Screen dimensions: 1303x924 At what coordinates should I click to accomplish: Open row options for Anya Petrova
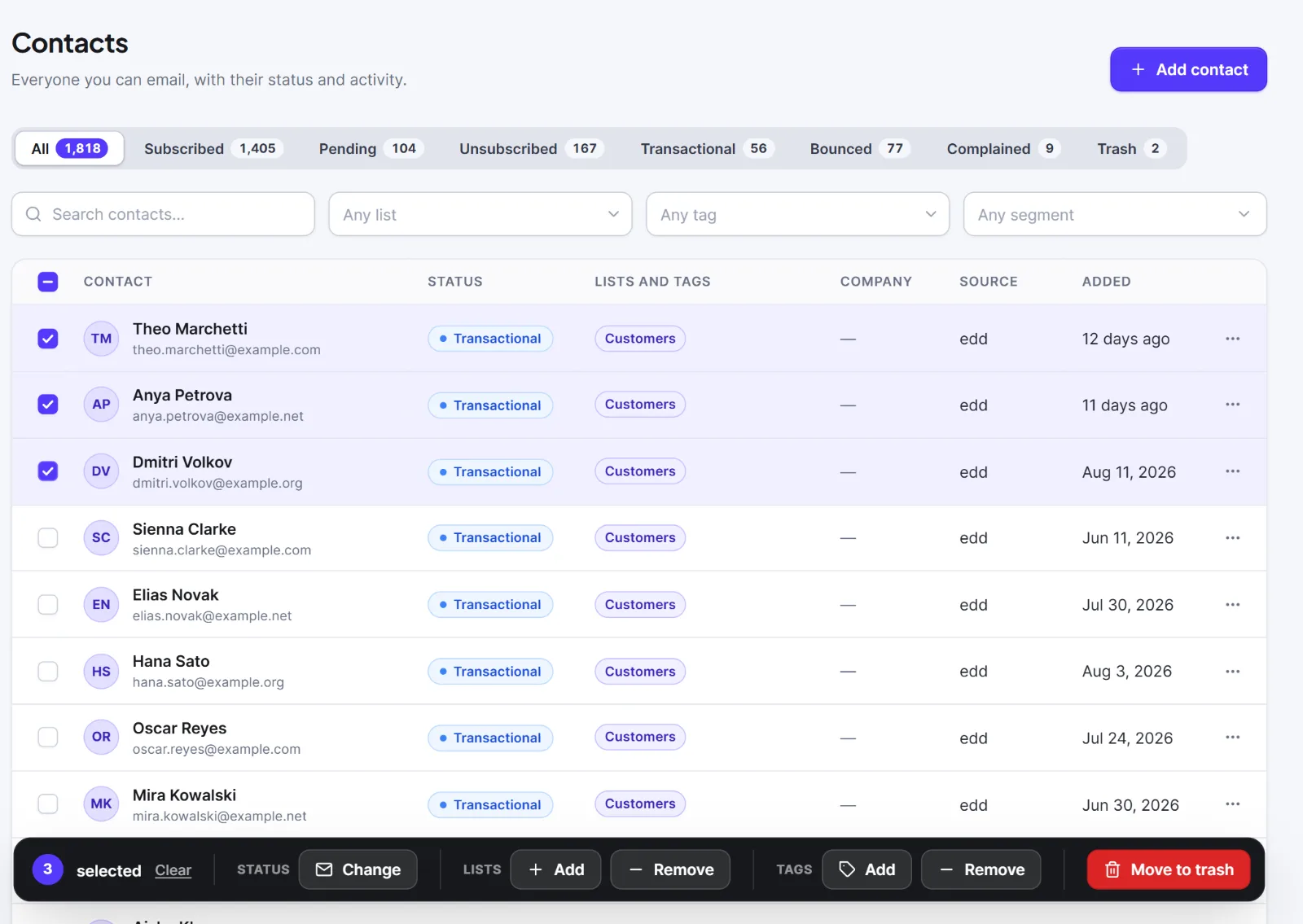point(1232,405)
